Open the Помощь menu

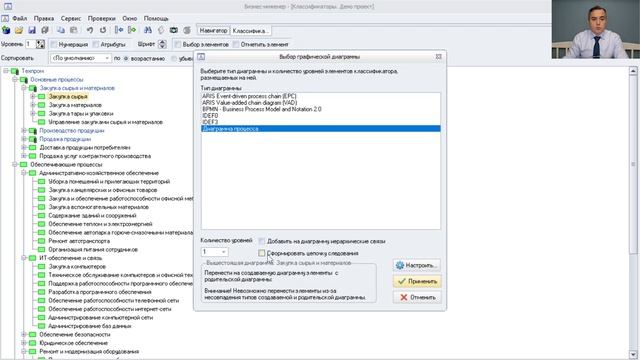pos(156,19)
